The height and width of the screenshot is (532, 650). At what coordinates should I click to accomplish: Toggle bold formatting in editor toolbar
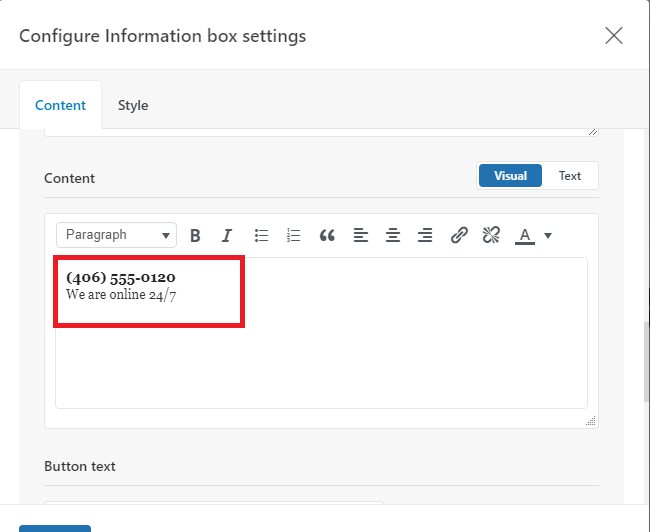(x=195, y=236)
